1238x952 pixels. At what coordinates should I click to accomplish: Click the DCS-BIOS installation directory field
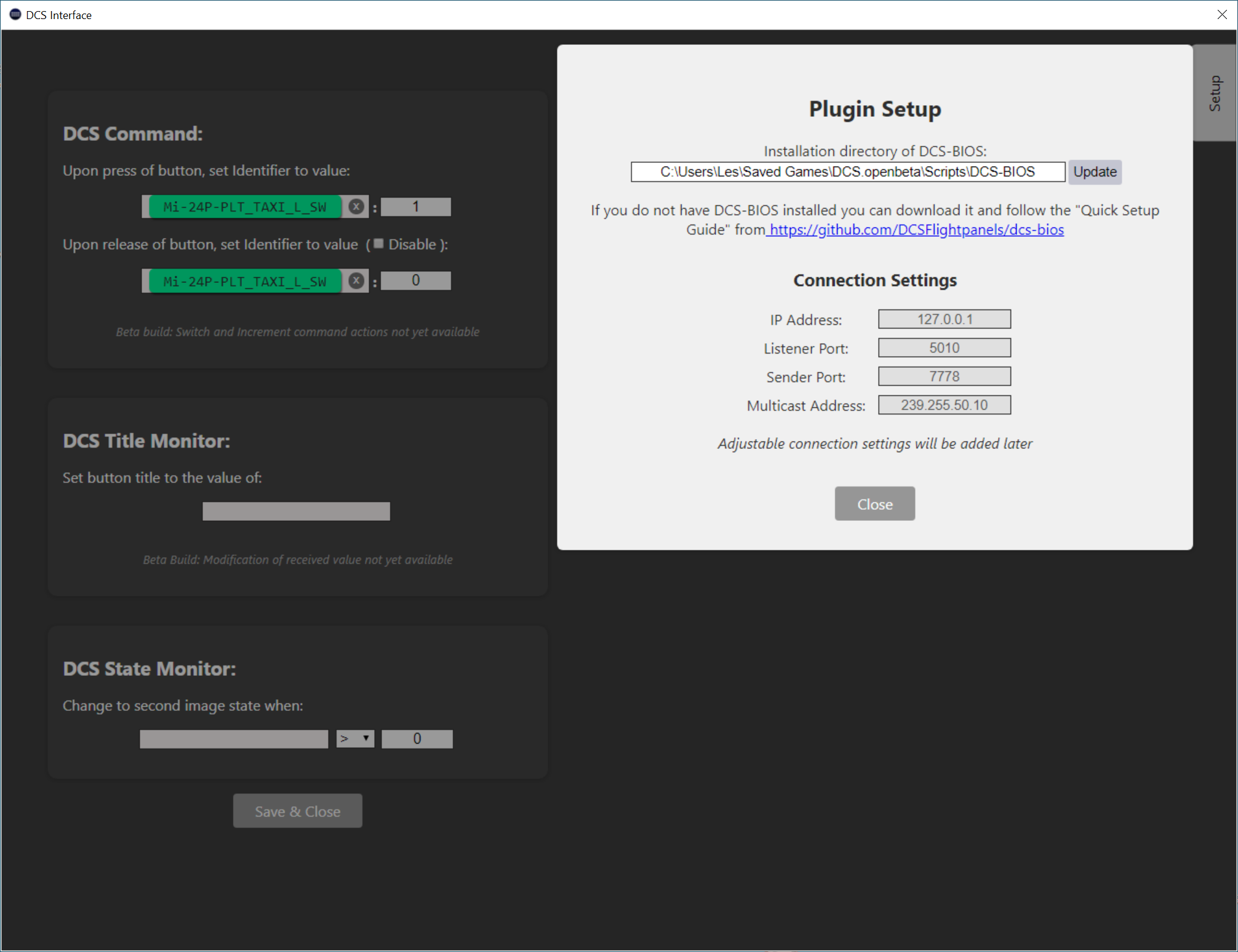point(847,172)
